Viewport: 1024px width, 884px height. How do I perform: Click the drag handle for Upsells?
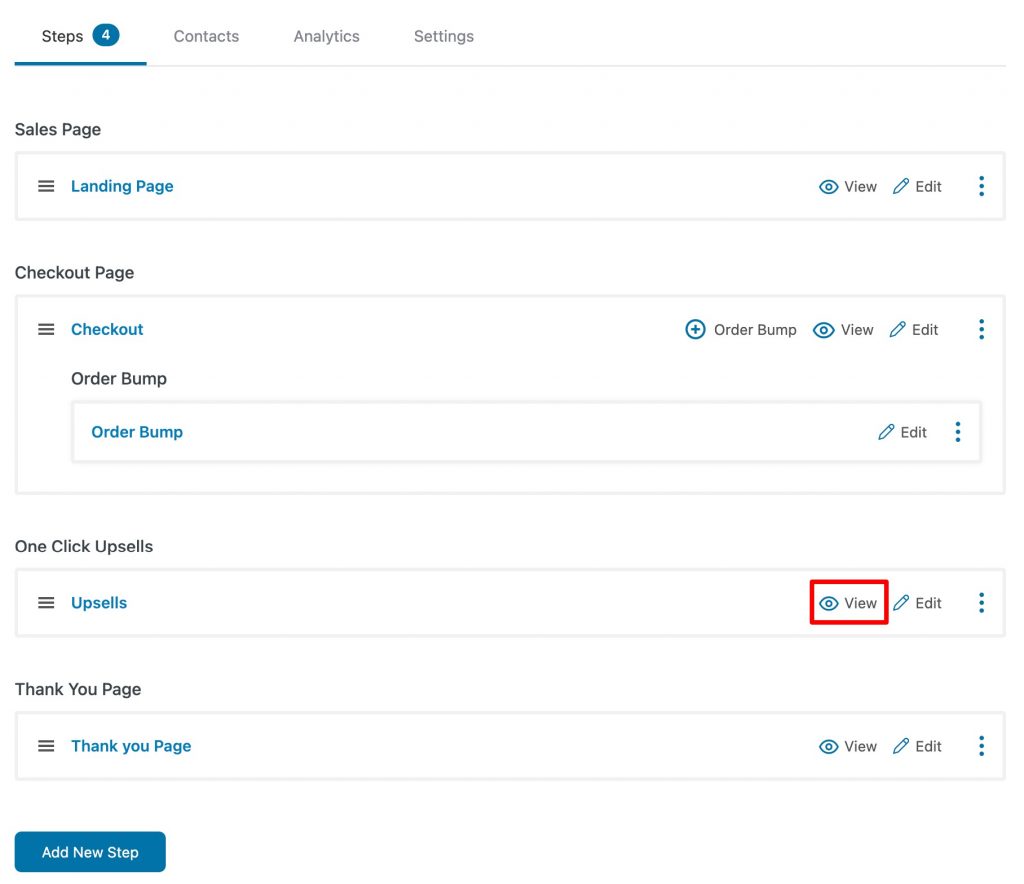46,603
